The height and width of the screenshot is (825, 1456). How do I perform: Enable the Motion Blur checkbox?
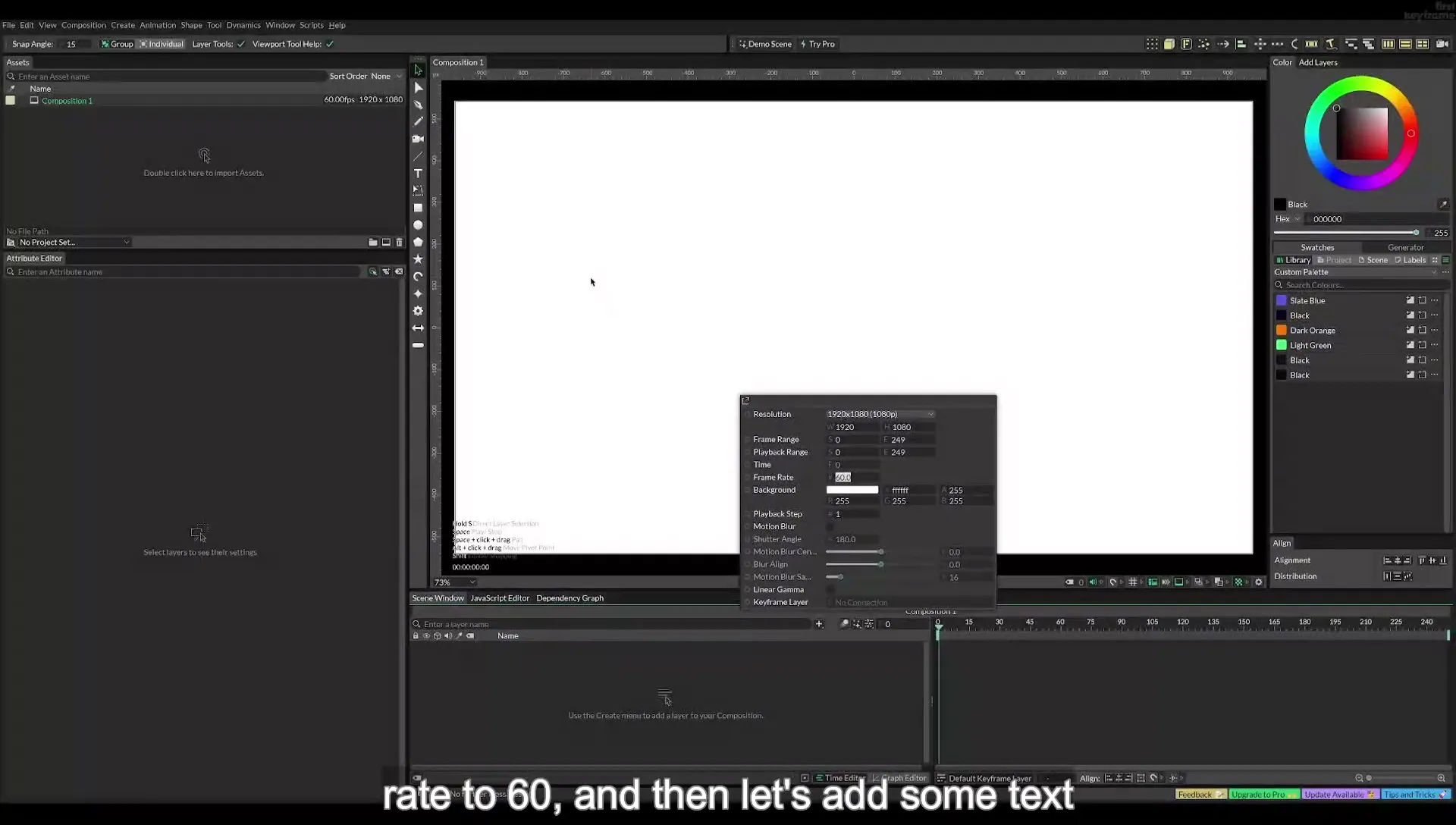[x=830, y=526]
